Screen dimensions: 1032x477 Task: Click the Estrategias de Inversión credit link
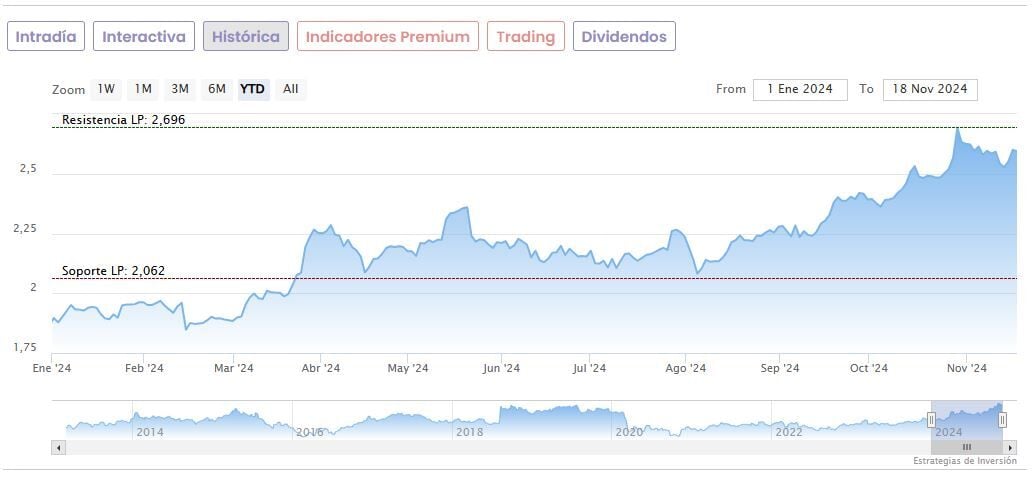point(964,461)
